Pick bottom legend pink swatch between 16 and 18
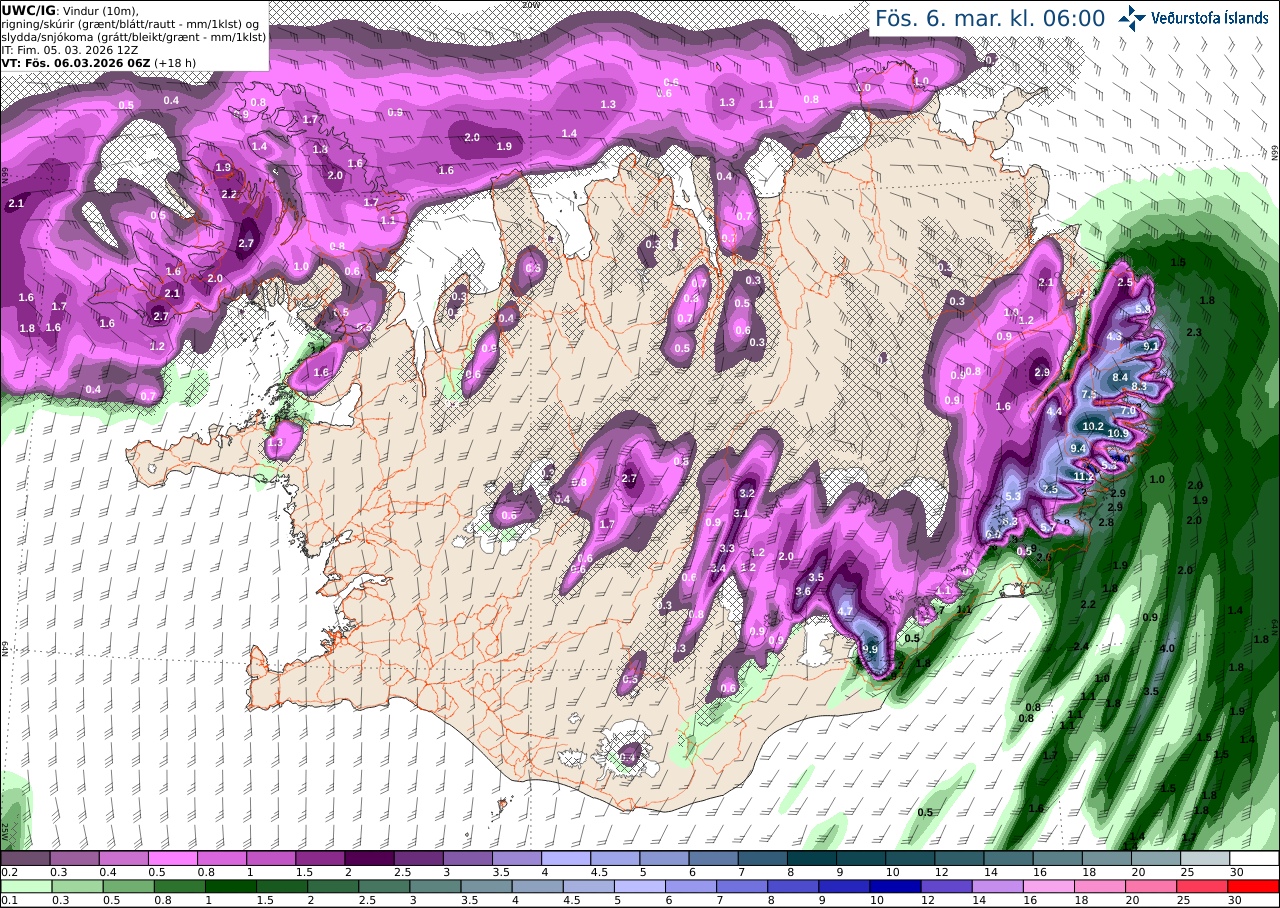The width and height of the screenshot is (1280, 908). (1048, 886)
